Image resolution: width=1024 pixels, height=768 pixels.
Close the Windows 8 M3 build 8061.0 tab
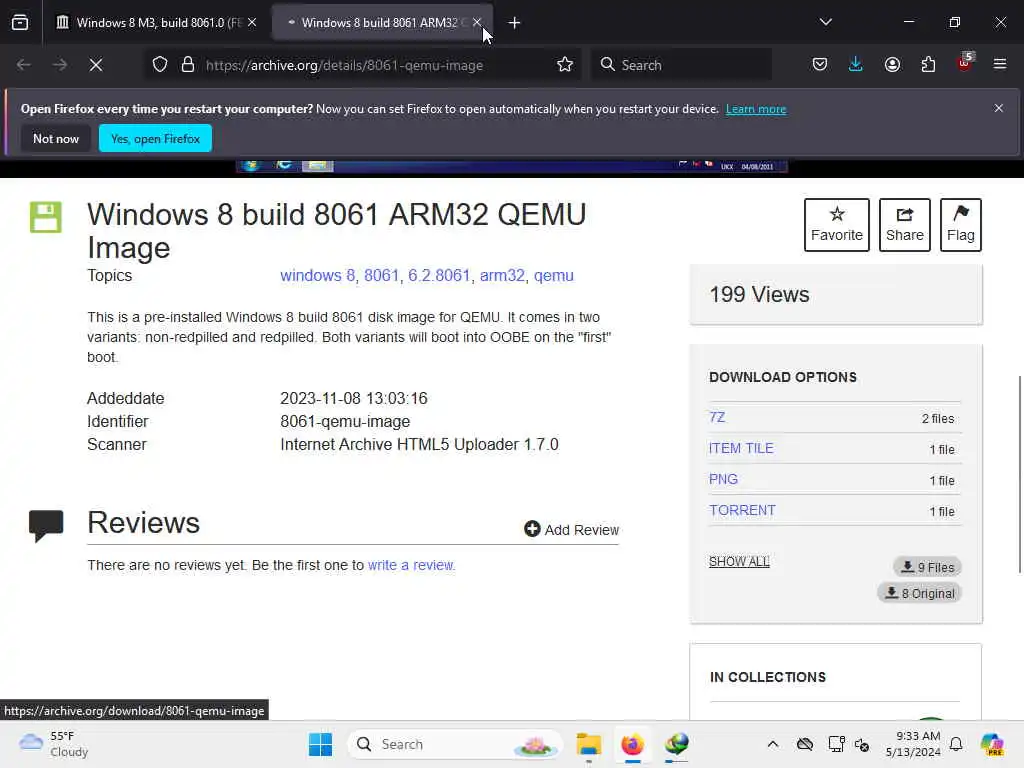click(x=252, y=22)
